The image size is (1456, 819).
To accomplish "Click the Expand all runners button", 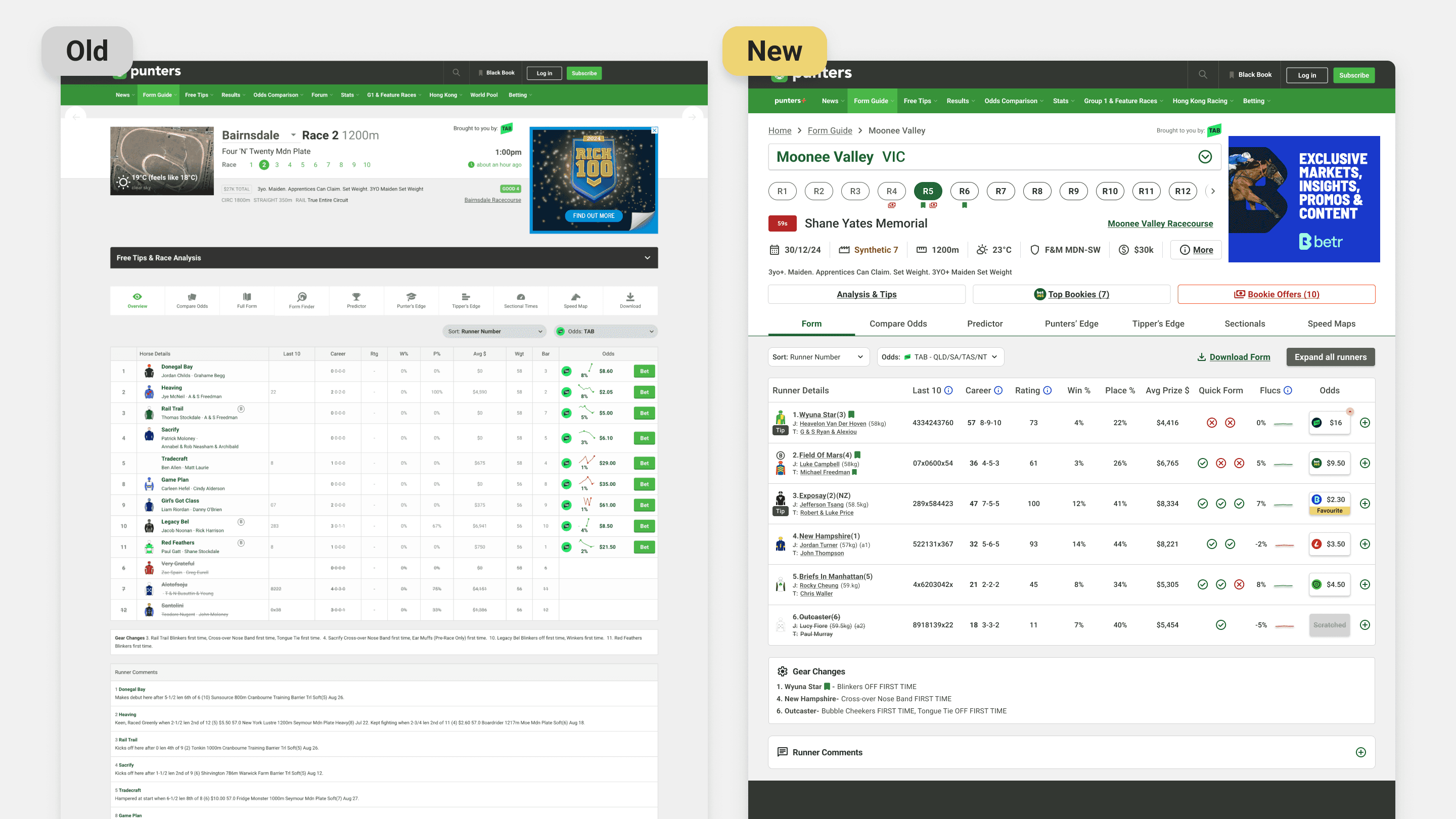I will (x=1331, y=356).
